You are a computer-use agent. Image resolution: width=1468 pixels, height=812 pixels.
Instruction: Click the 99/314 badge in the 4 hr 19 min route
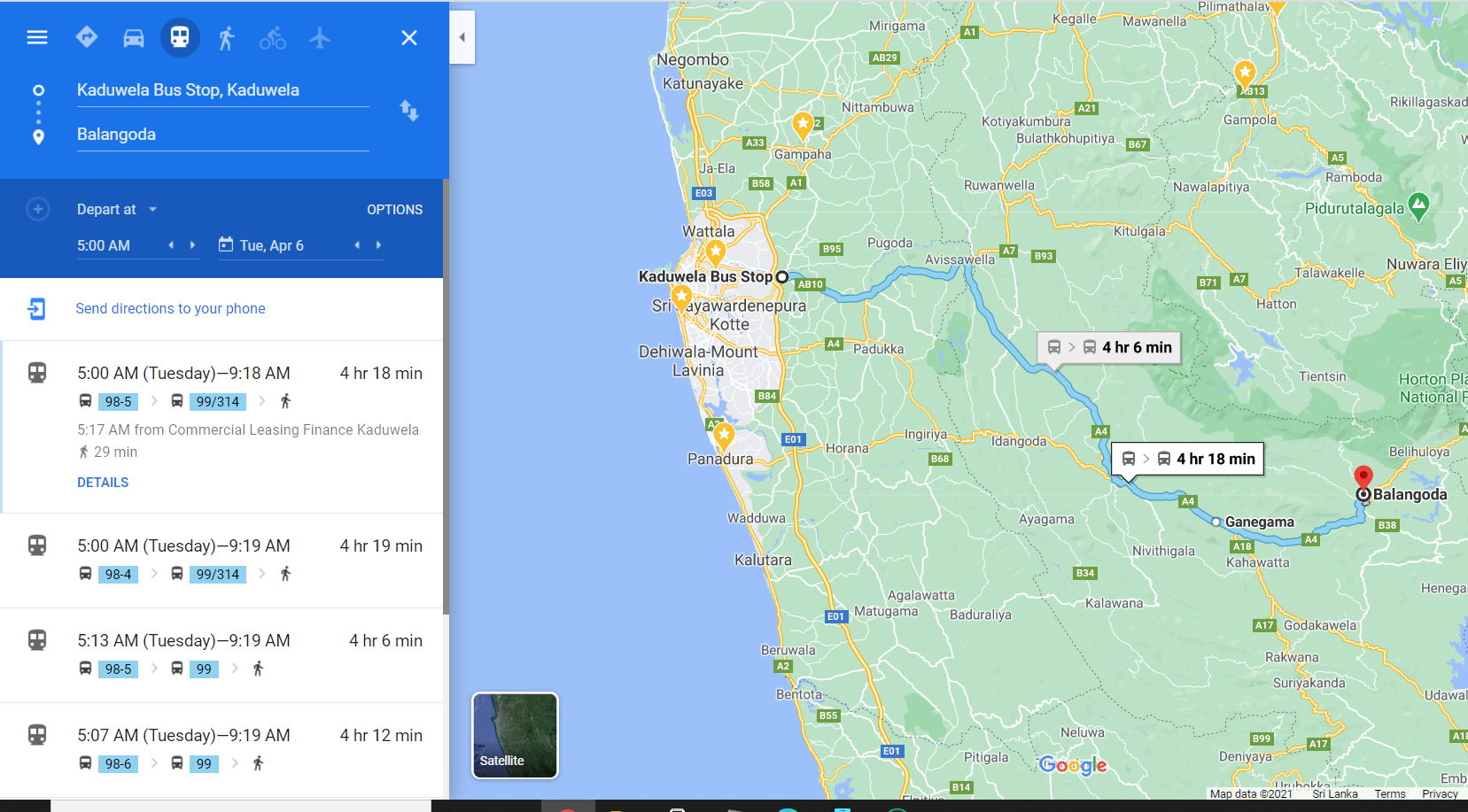pos(218,575)
